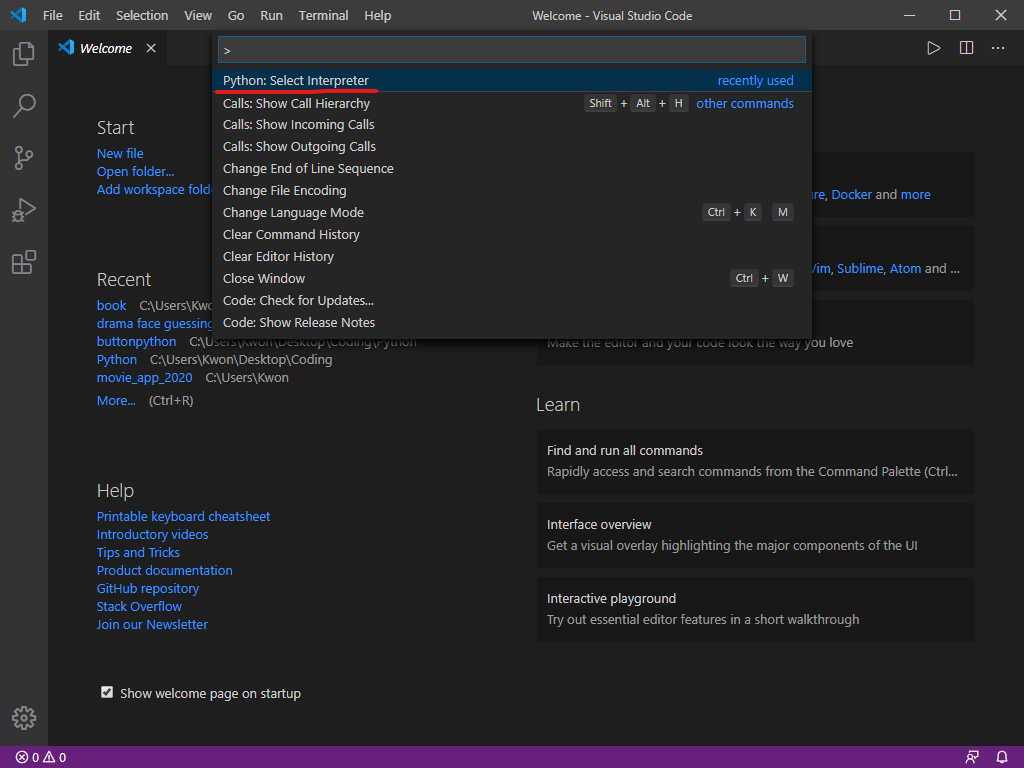Open the Terminal menu

click(x=323, y=15)
